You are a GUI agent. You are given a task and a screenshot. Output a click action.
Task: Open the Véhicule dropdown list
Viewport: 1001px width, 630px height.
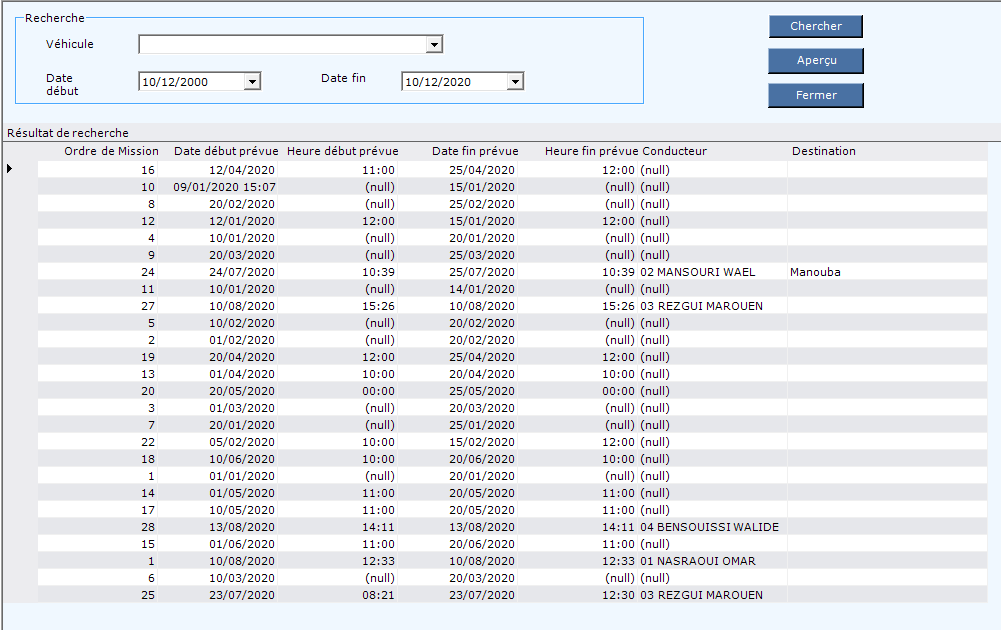pyautogui.click(x=434, y=44)
